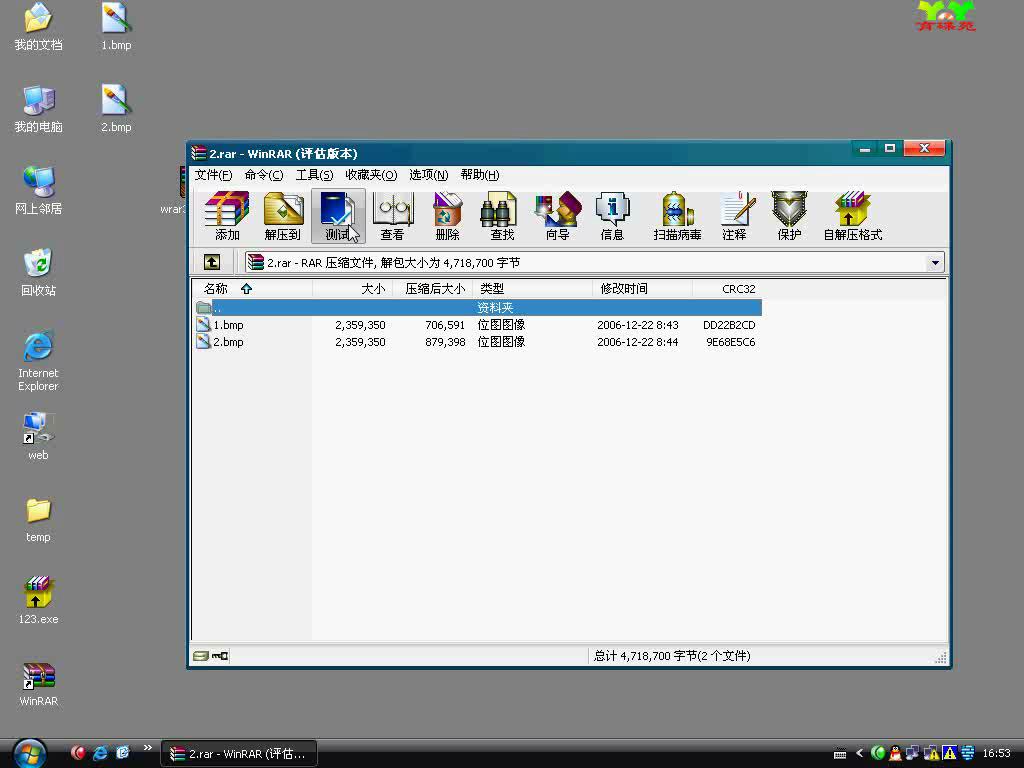Screen dimensions: 1024x768
Task: Open the Info (信息) toolbar icon
Action: 612,216
